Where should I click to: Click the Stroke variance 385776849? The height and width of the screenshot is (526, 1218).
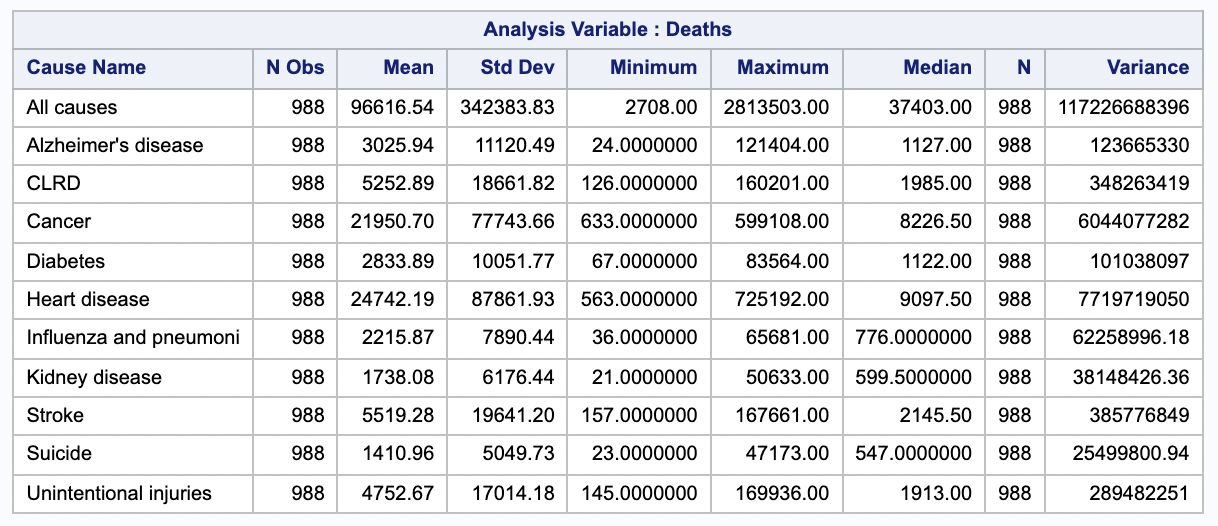[1140, 415]
